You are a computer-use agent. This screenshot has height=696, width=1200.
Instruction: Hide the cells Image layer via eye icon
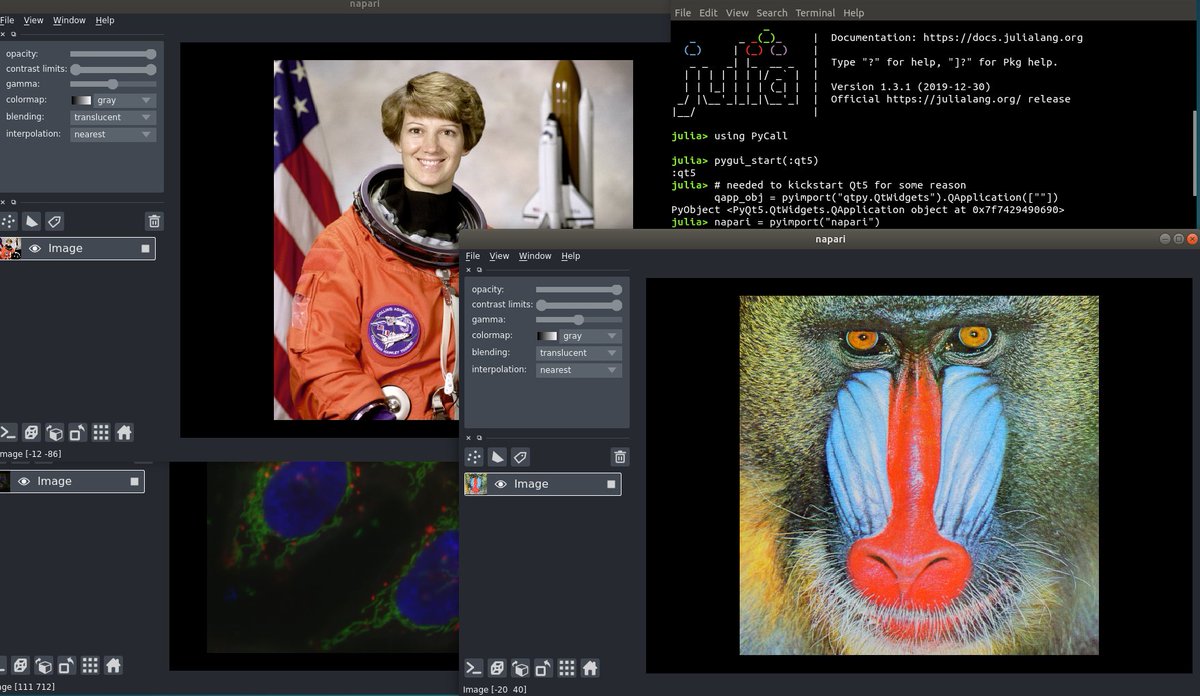click(x=24, y=481)
